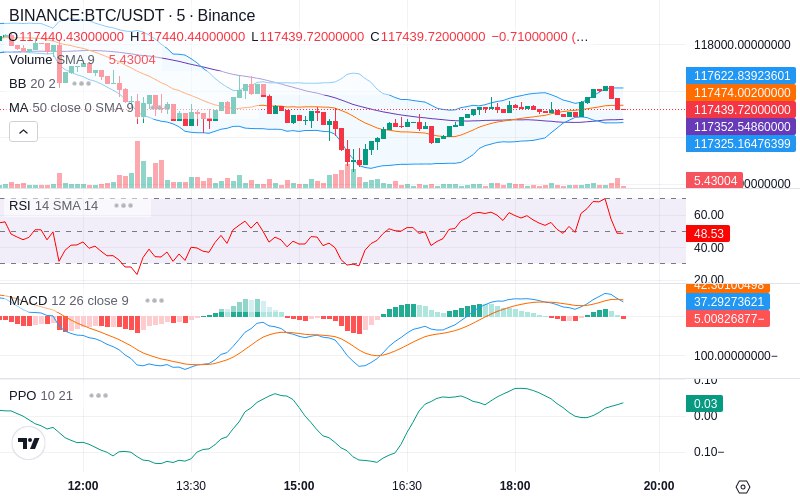800x500 pixels.
Task: Click the MACD 100.00000000 scale label
Action: [735, 356]
